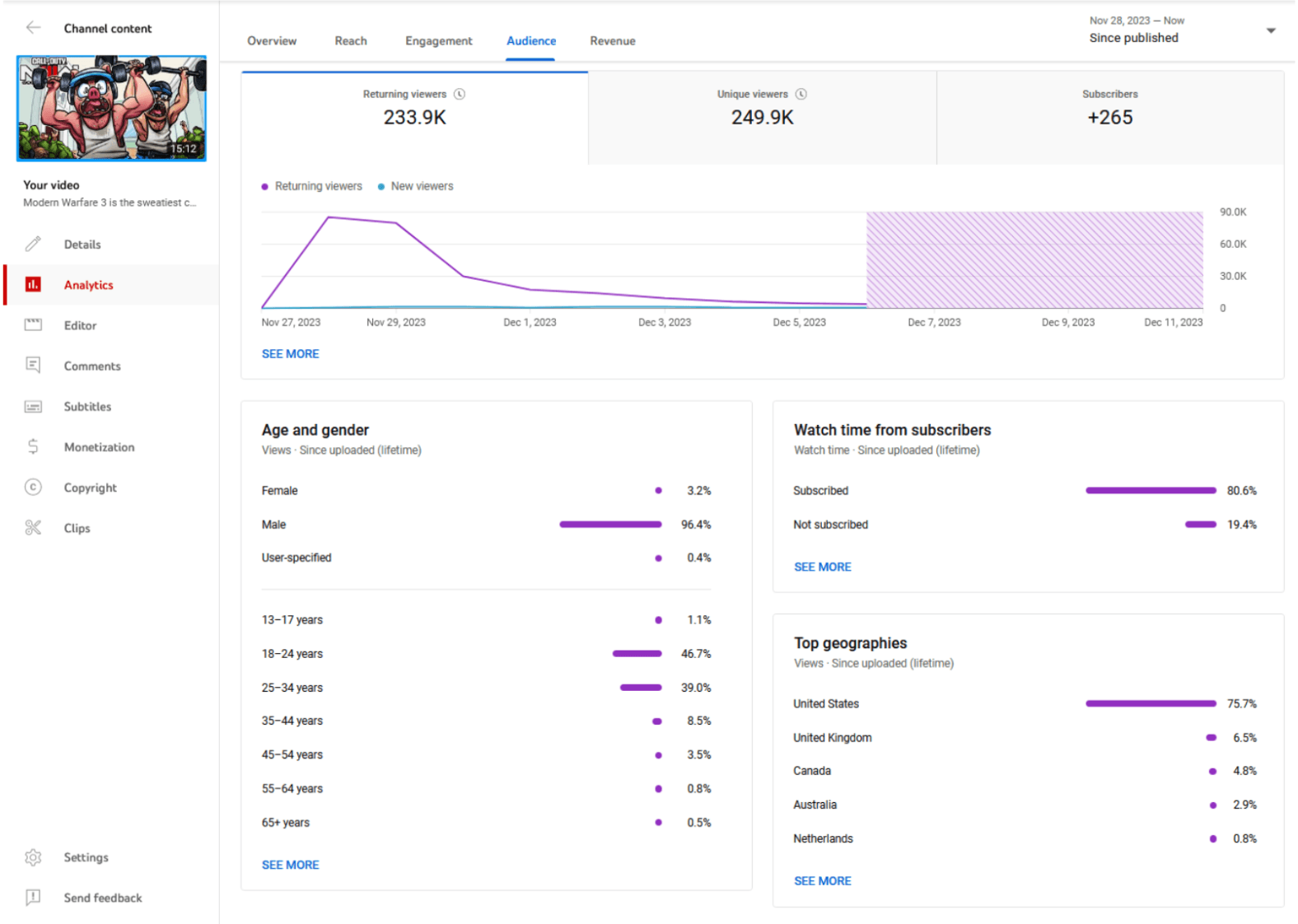
Task: Open the Revenue tab
Action: [612, 41]
